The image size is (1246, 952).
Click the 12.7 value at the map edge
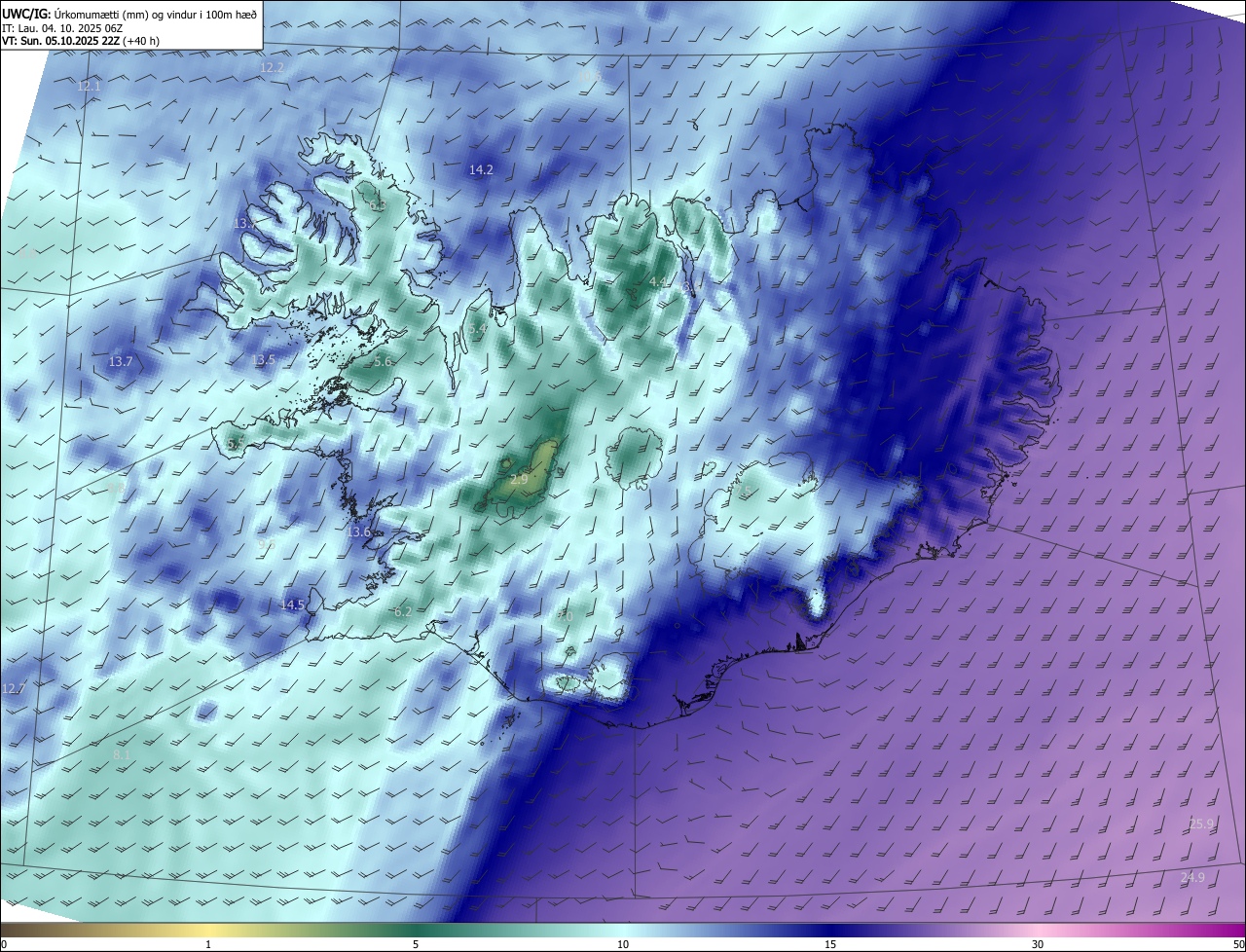[x=14, y=688]
